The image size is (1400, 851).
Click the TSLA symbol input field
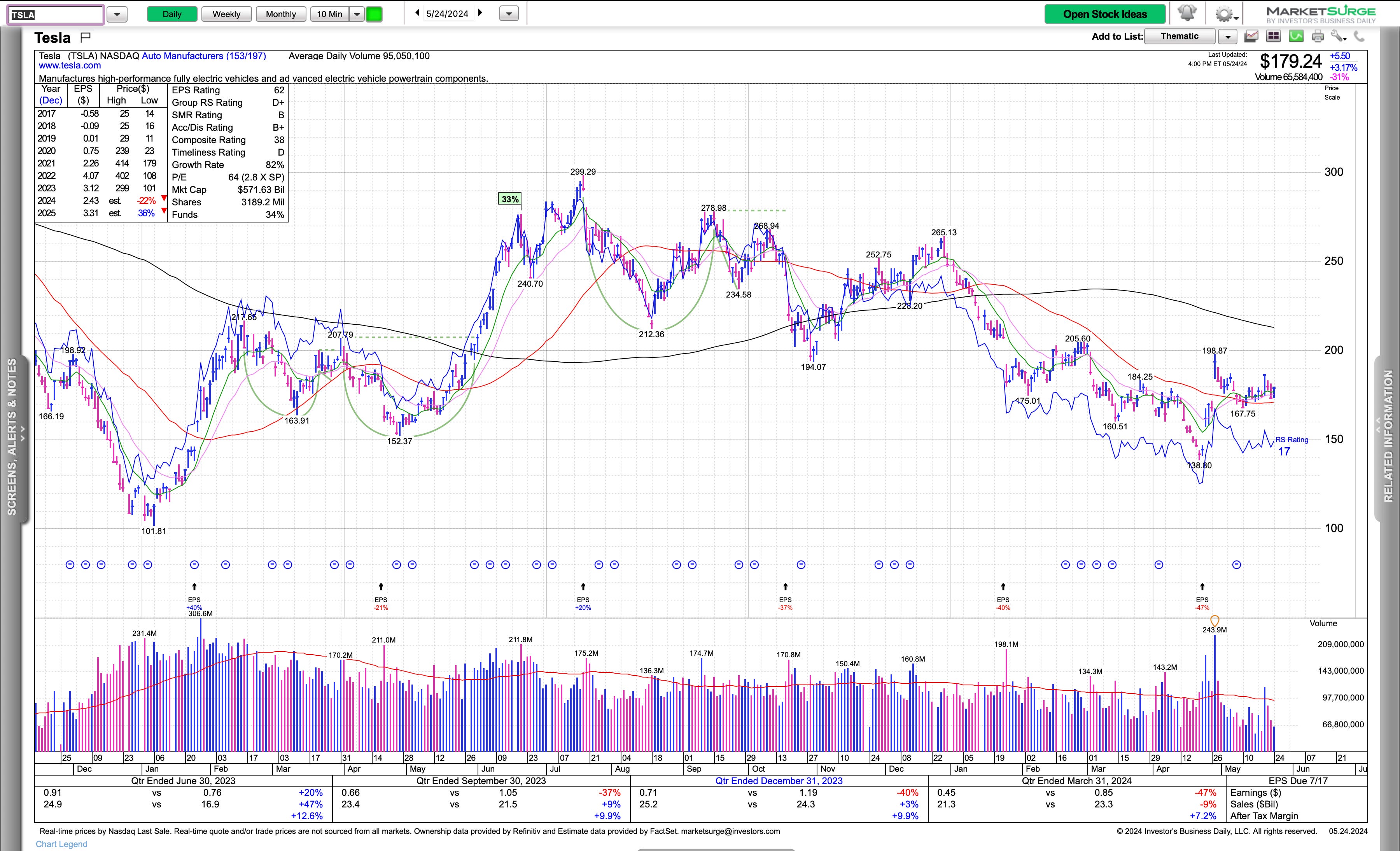55,14
